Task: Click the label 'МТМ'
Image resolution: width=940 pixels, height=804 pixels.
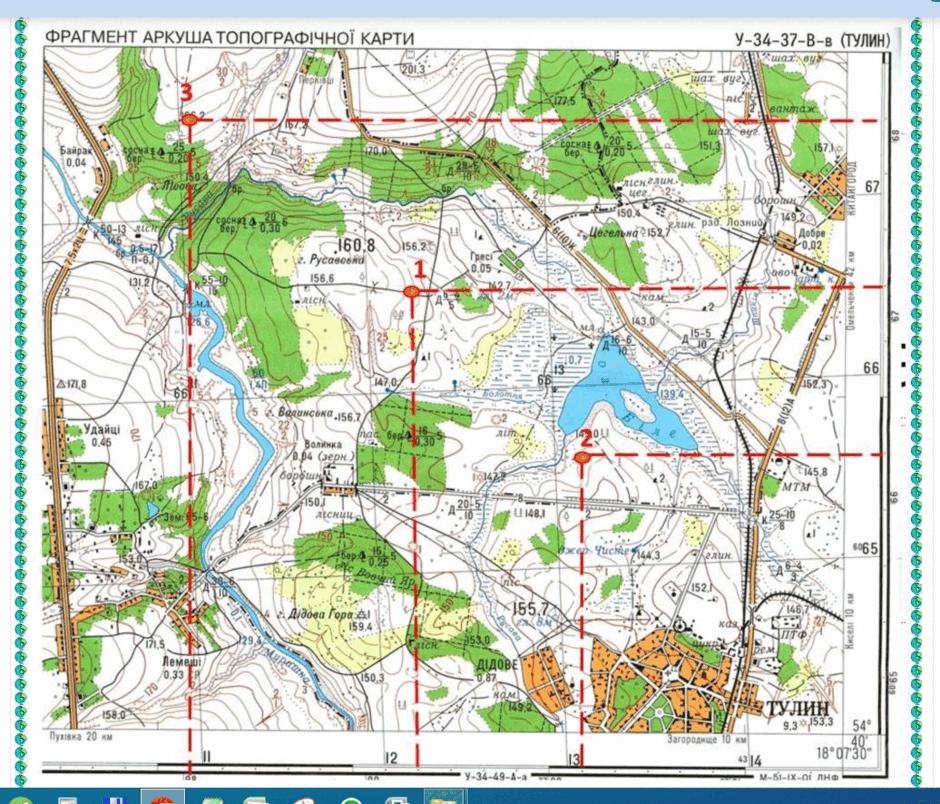Action: [796, 487]
